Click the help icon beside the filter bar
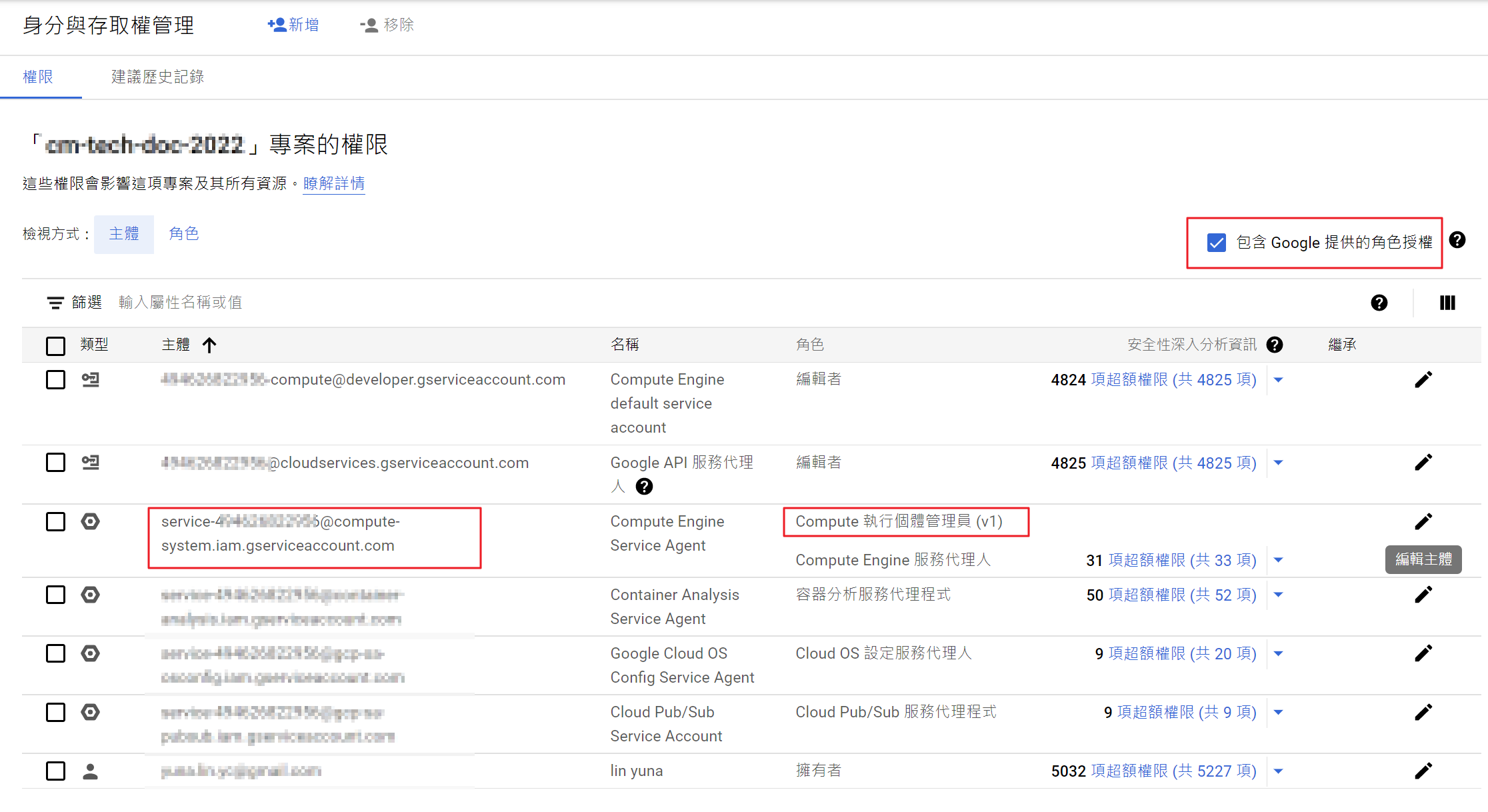The height and width of the screenshot is (812, 1488). click(1379, 303)
